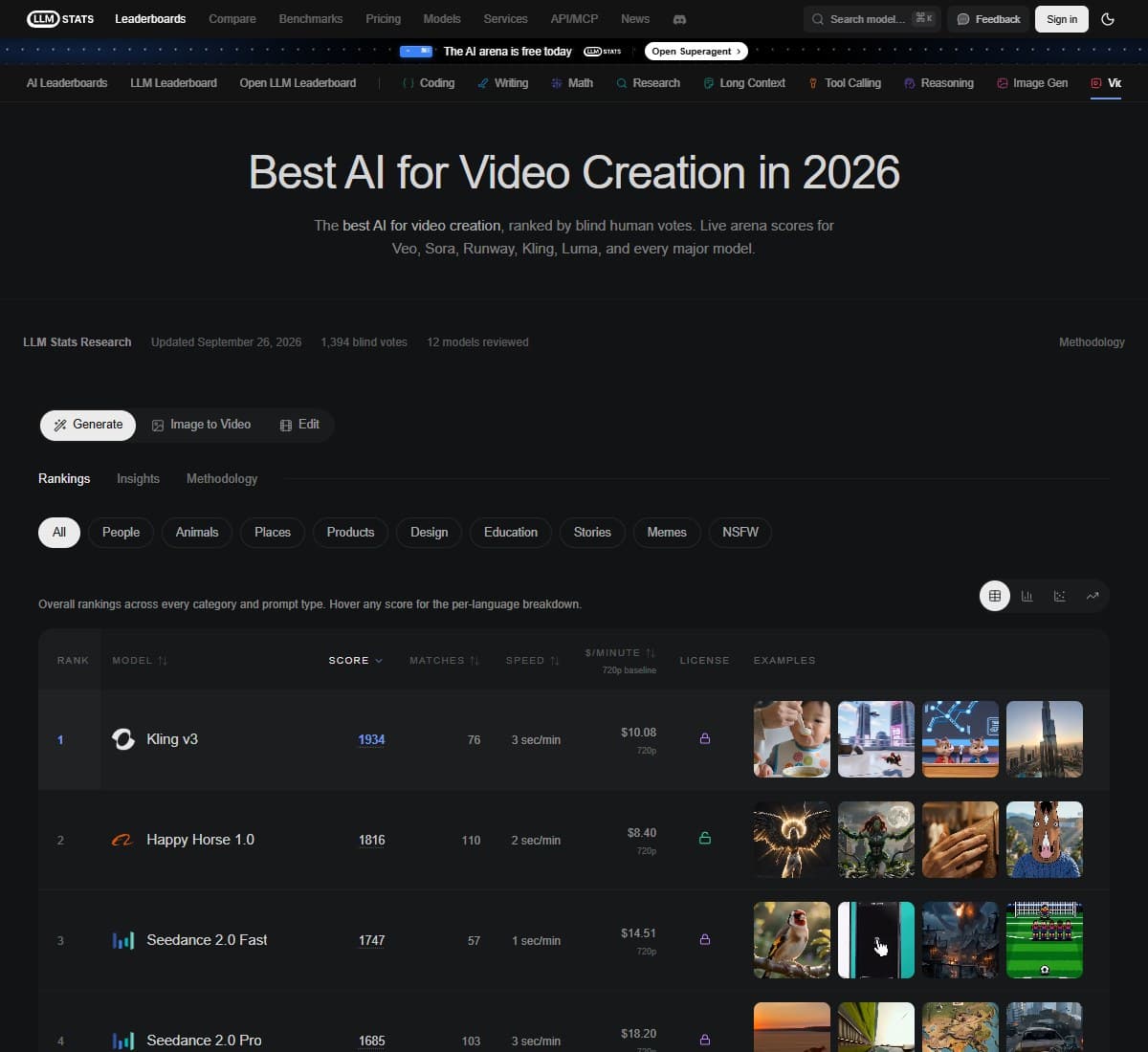This screenshot has width=1148, height=1052.
Task: Filter by Education category
Action: click(510, 532)
